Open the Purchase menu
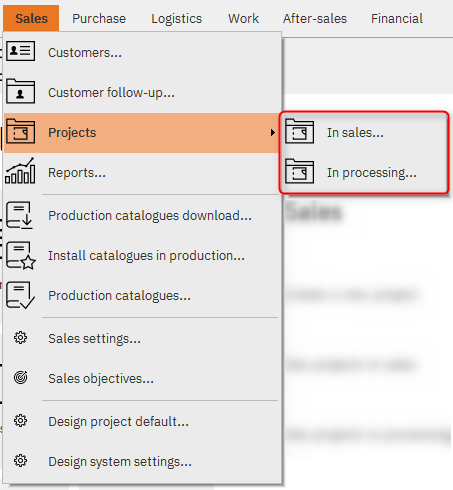453x490 pixels. pyautogui.click(x=99, y=18)
